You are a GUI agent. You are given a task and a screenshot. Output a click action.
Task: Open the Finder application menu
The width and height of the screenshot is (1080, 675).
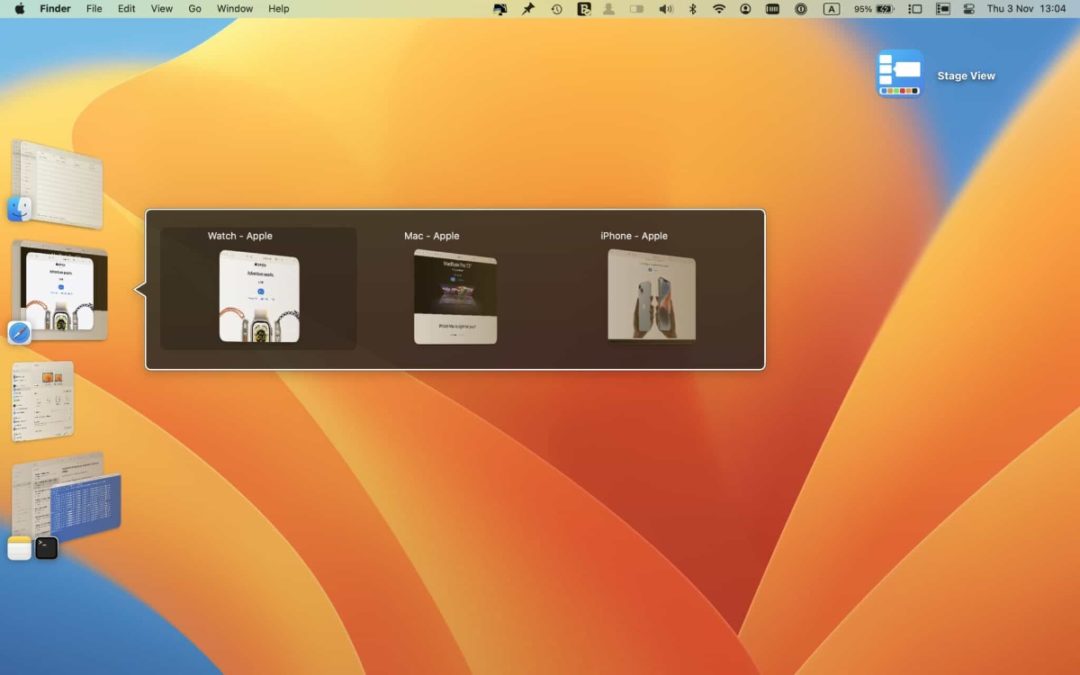point(55,9)
